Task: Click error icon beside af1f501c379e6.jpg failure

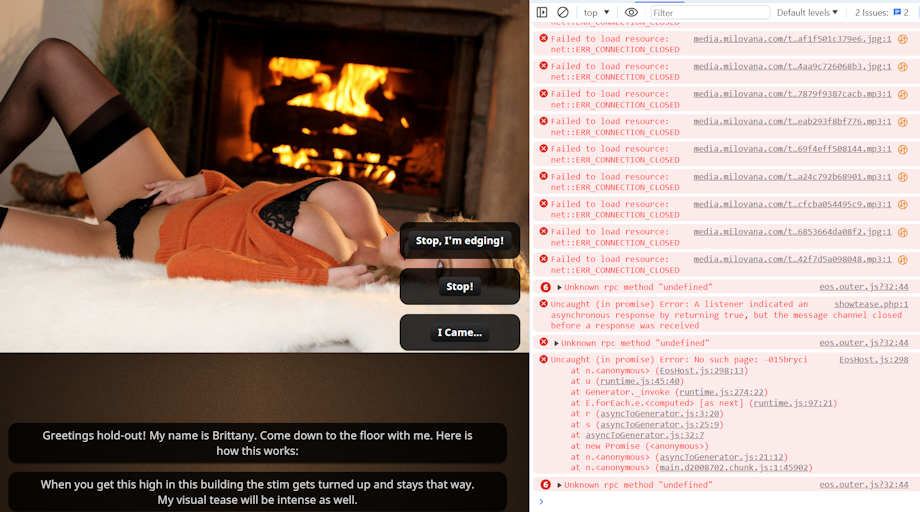Action: [x=543, y=38]
